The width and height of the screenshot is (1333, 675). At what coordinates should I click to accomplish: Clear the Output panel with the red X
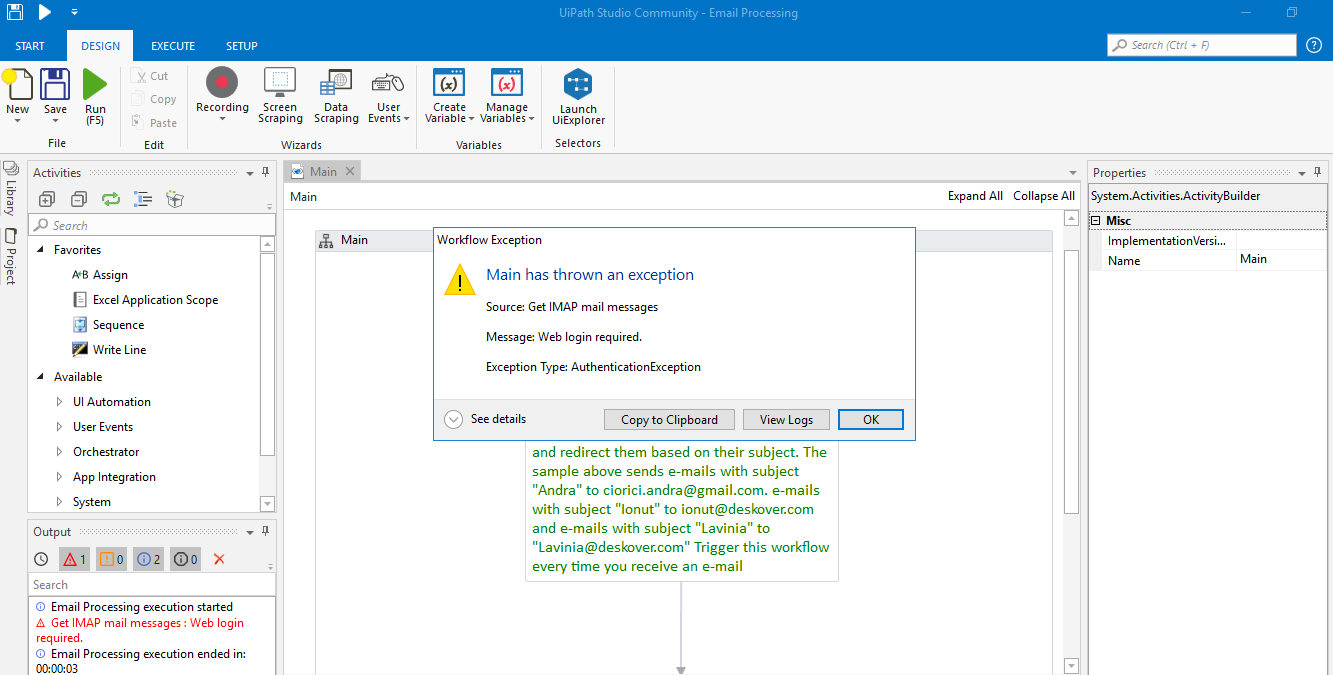(219, 558)
